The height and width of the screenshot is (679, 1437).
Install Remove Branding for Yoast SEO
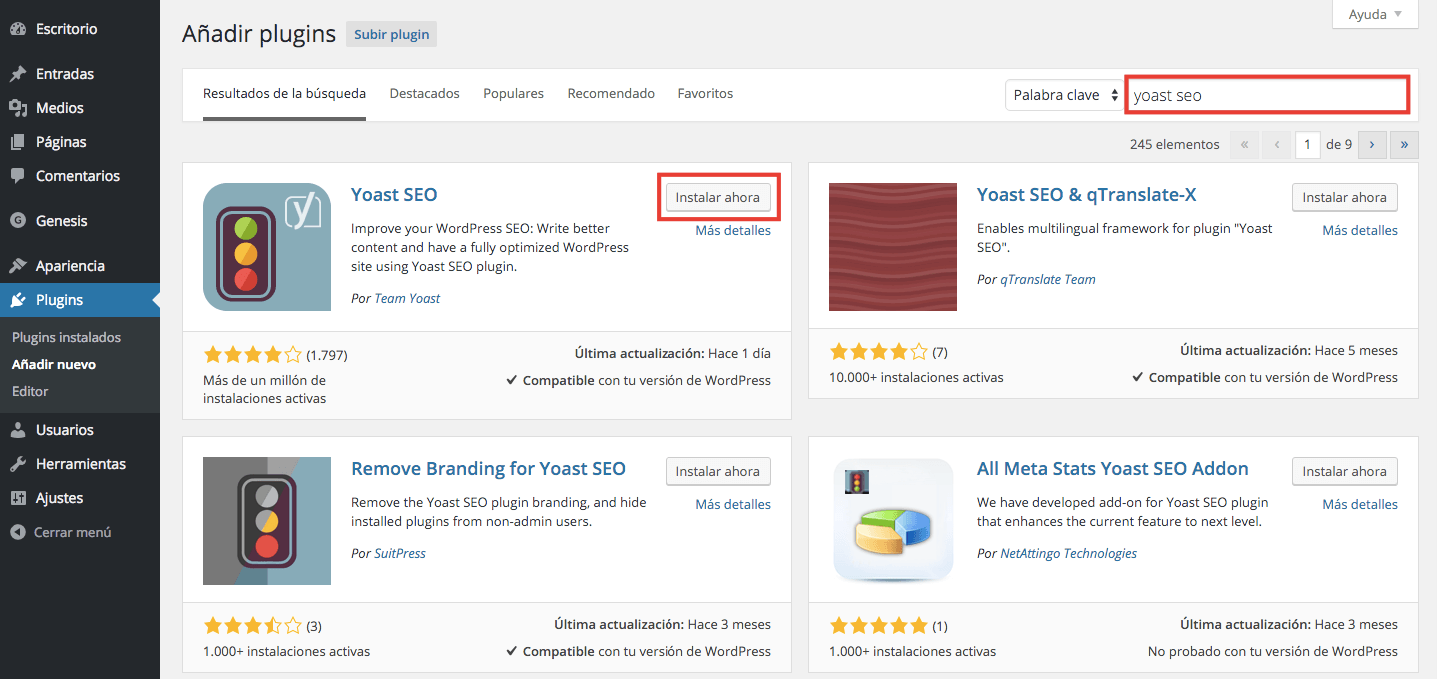[x=718, y=471]
